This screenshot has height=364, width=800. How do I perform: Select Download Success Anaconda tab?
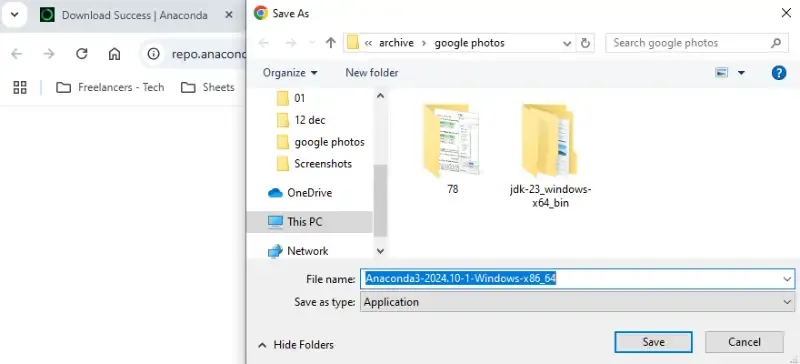tap(135, 15)
